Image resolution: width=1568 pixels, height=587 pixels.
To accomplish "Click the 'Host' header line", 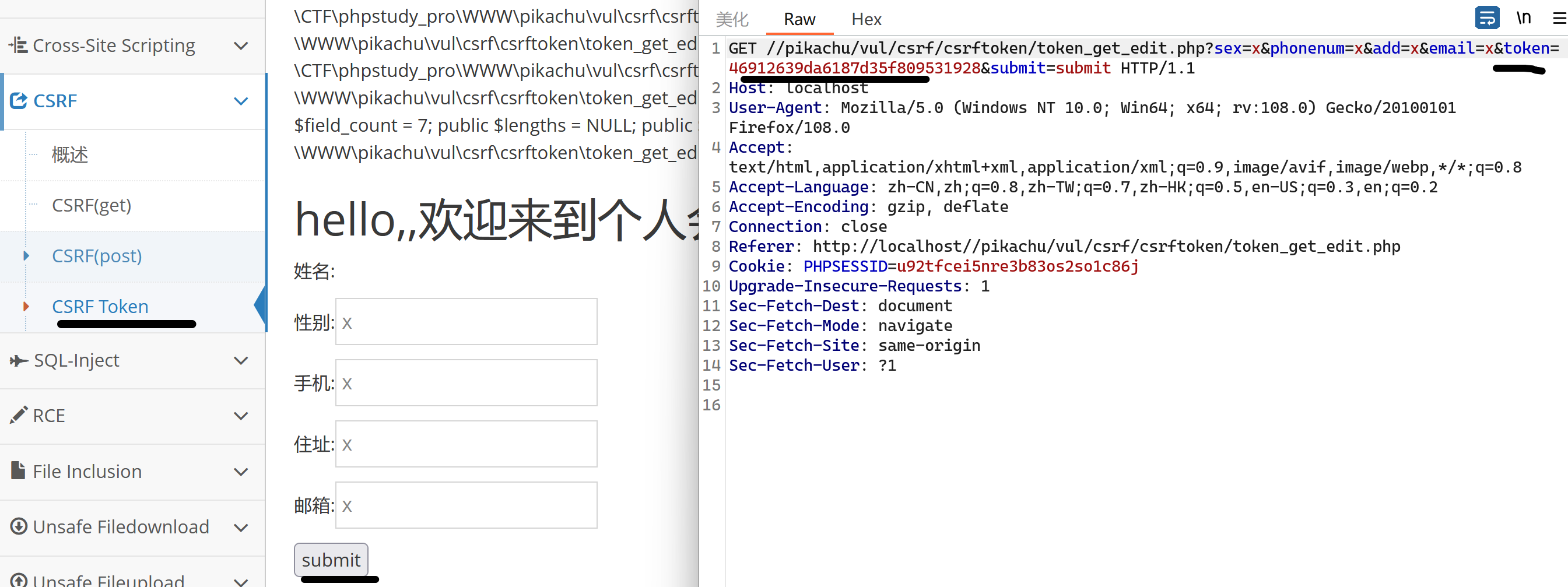I will click(x=799, y=88).
